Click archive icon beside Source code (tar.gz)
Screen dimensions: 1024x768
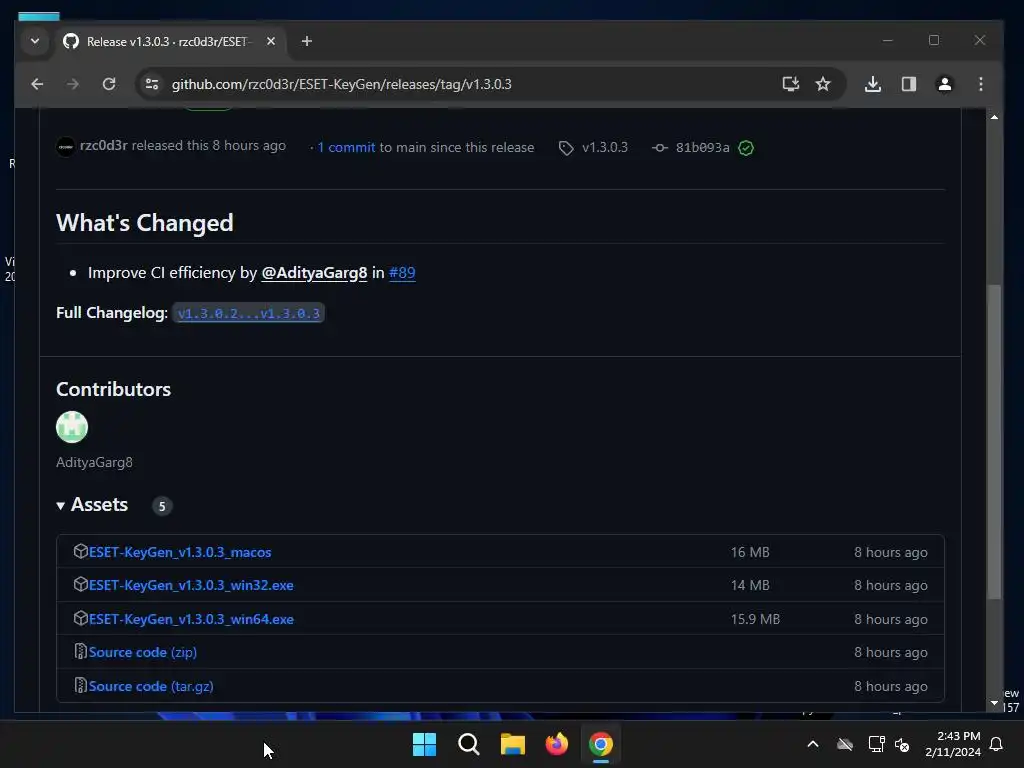[x=80, y=686]
